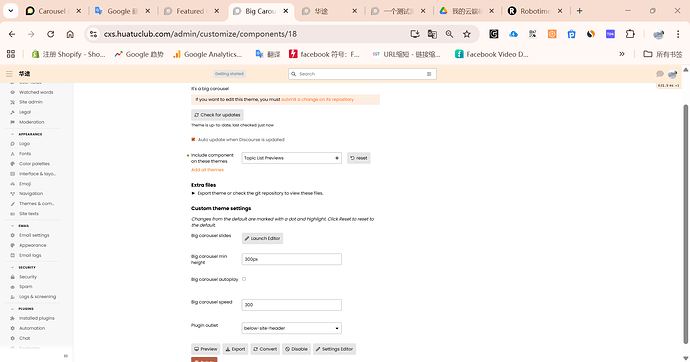The width and height of the screenshot is (690, 362).
Task: Open the Discourse sidebar hamburger menu
Action: tap(9, 74)
